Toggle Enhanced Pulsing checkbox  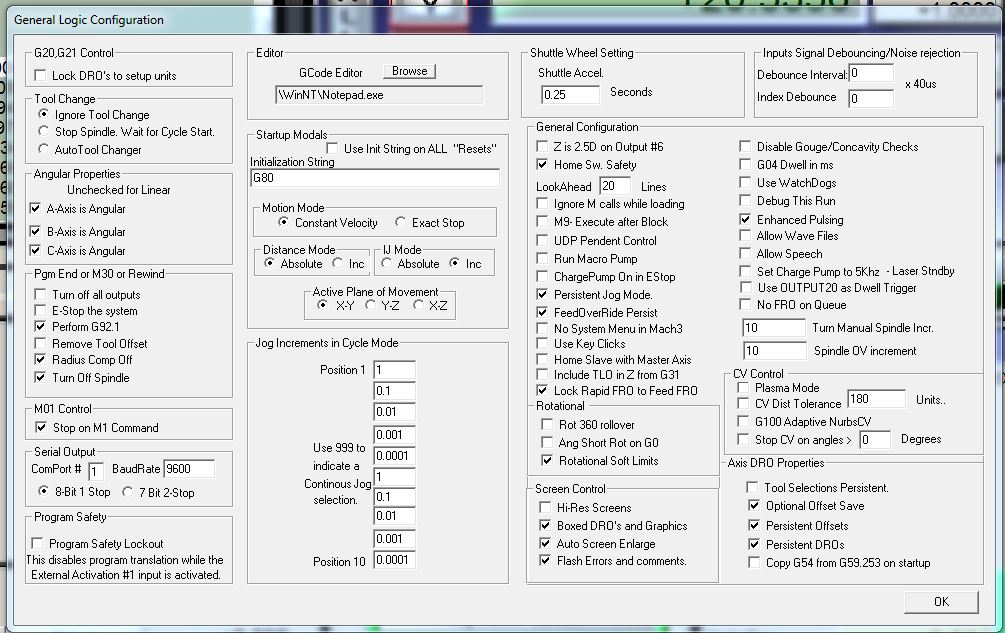[x=745, y=219]
